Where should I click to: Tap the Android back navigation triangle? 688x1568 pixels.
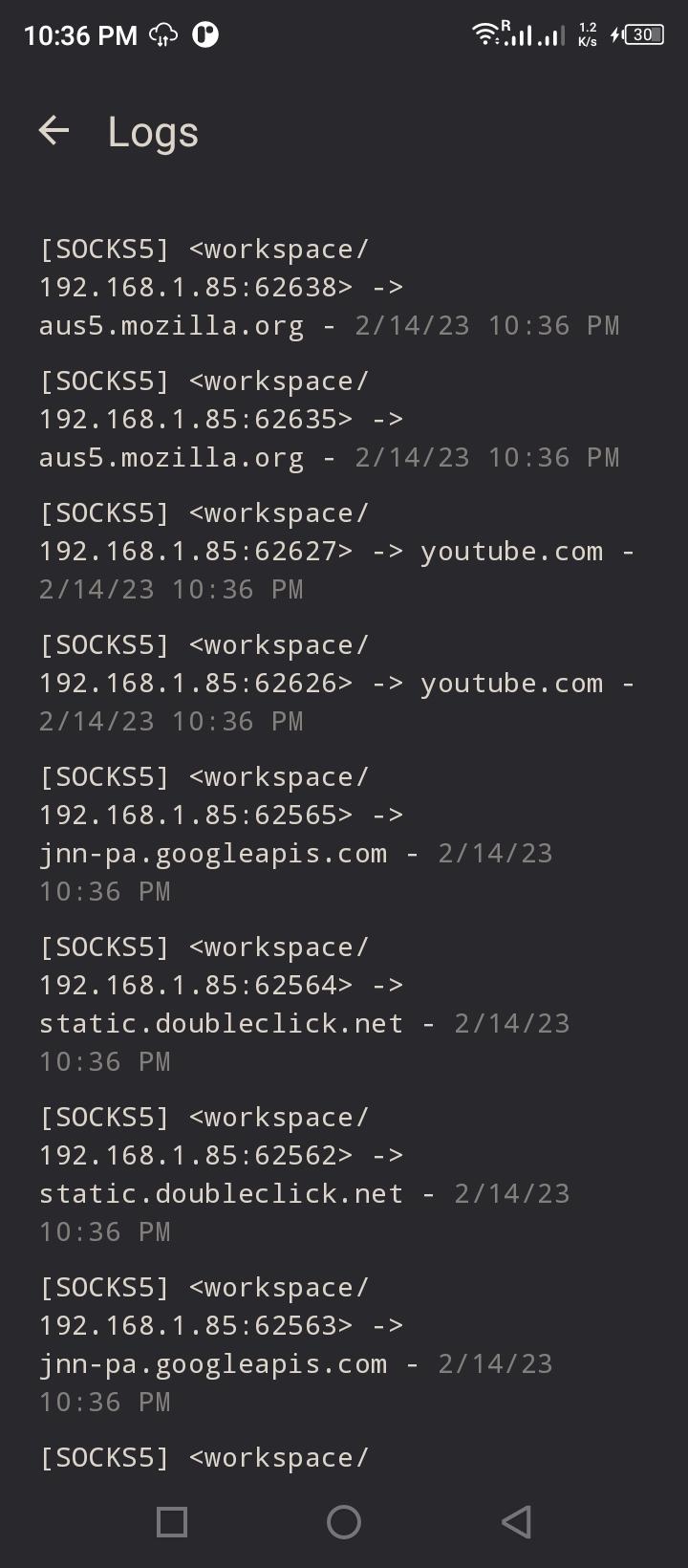(x=517, y=1521)
